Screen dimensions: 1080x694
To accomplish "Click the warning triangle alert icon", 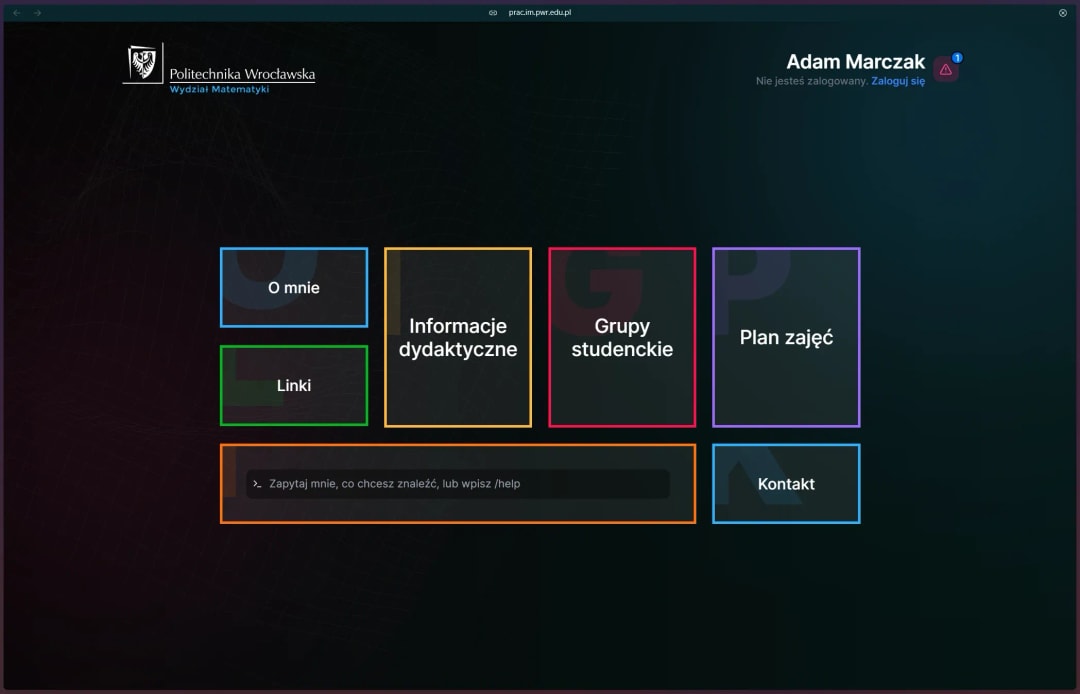I will (x=945, y=70).
